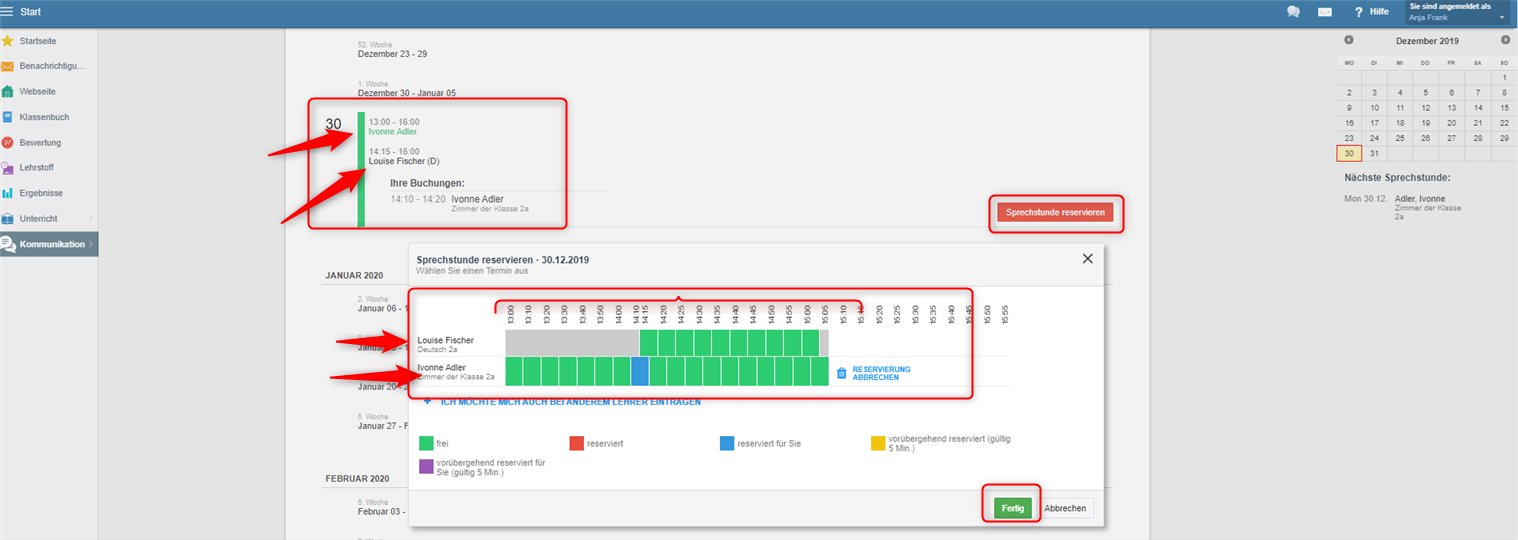Screen dimensions: 1518x540
Task: Expand the Kommunikation sidebar section
Action: point(90,244)
